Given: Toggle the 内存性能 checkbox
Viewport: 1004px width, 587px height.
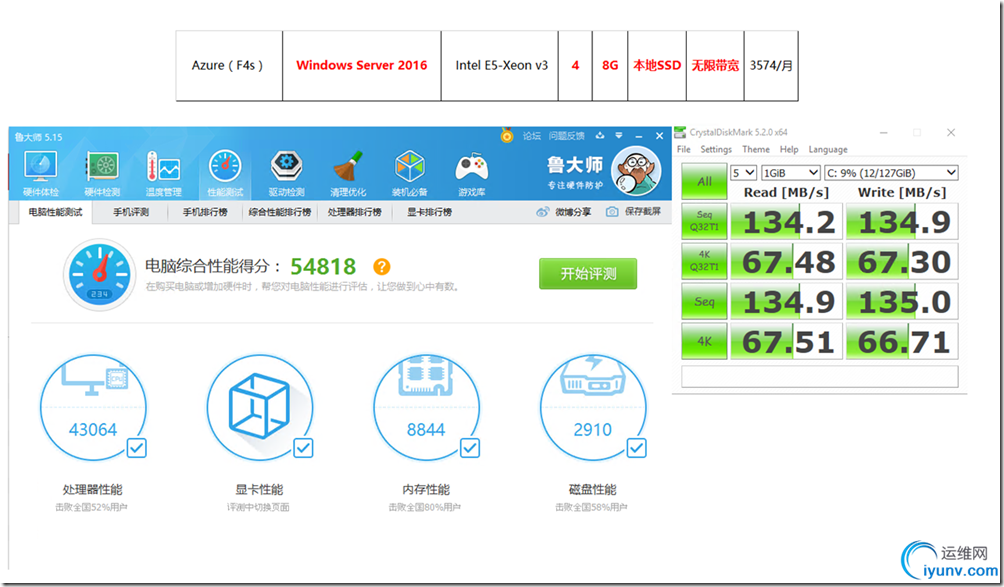Looking at the screenshot, I should pos(470,447).
